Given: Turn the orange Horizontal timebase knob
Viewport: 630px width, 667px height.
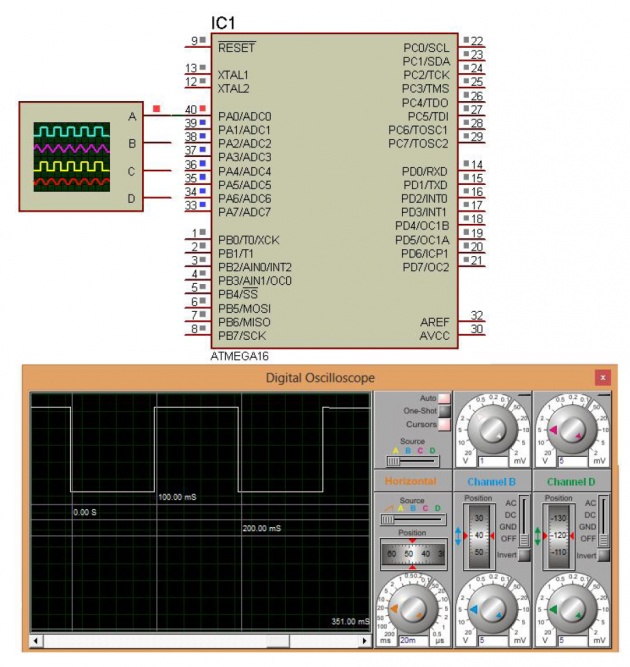Looking at the screenshot, I should (x=412, y=609).
